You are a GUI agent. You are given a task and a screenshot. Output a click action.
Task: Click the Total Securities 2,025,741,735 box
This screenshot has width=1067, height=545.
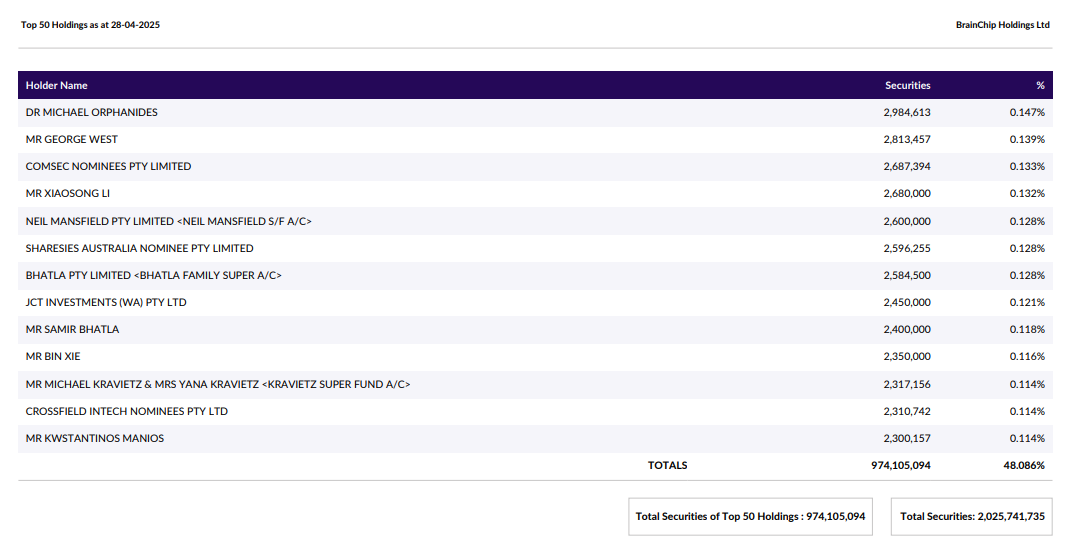pyautogui.click(x=972, y=516)
